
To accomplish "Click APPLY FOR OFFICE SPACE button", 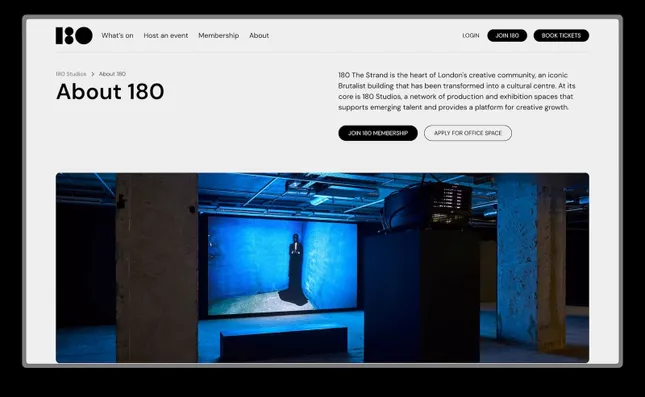I will click(x=468, y=133).
